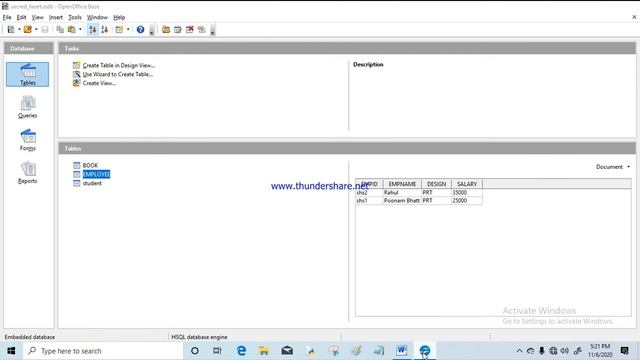This screenshot has height=360, width=640.
Task: Click the EMPNAME column header in preview
Action: point(402,184)
